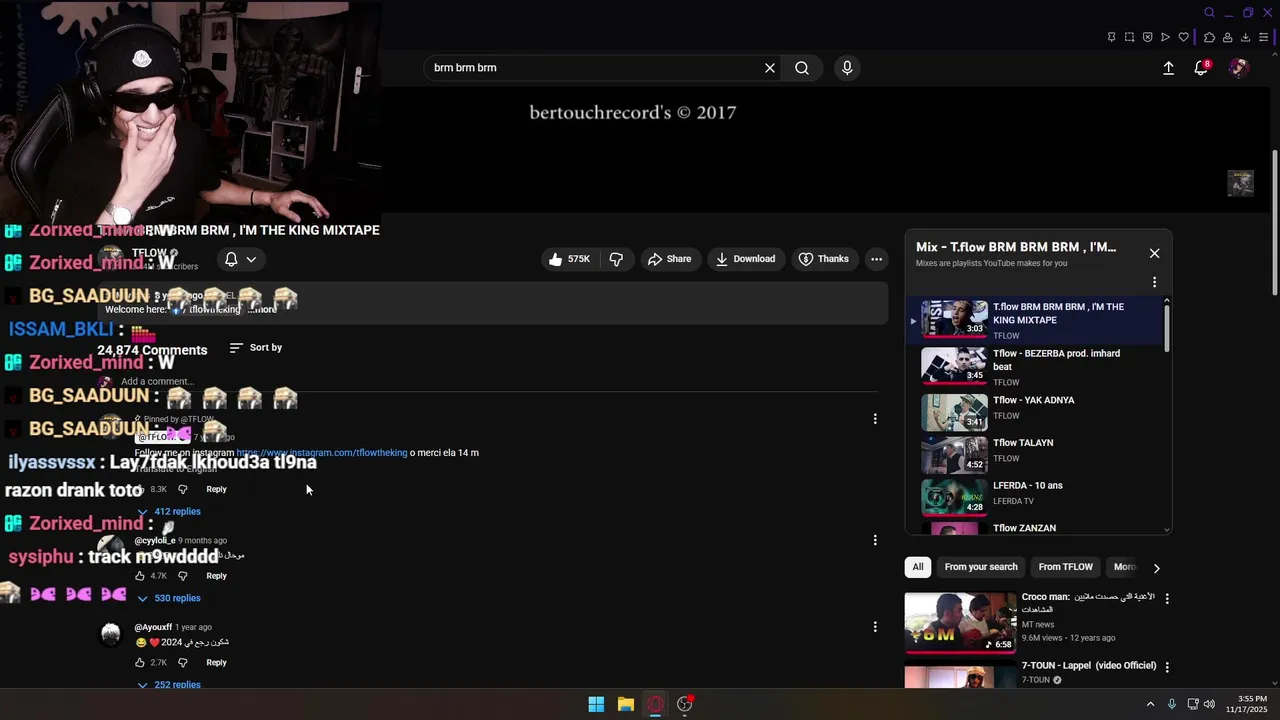Open action menu for @cyyloli_e comment
The width and height of the screenshot is (1280, 720).
pyautogui.click(x=875, y=540)
